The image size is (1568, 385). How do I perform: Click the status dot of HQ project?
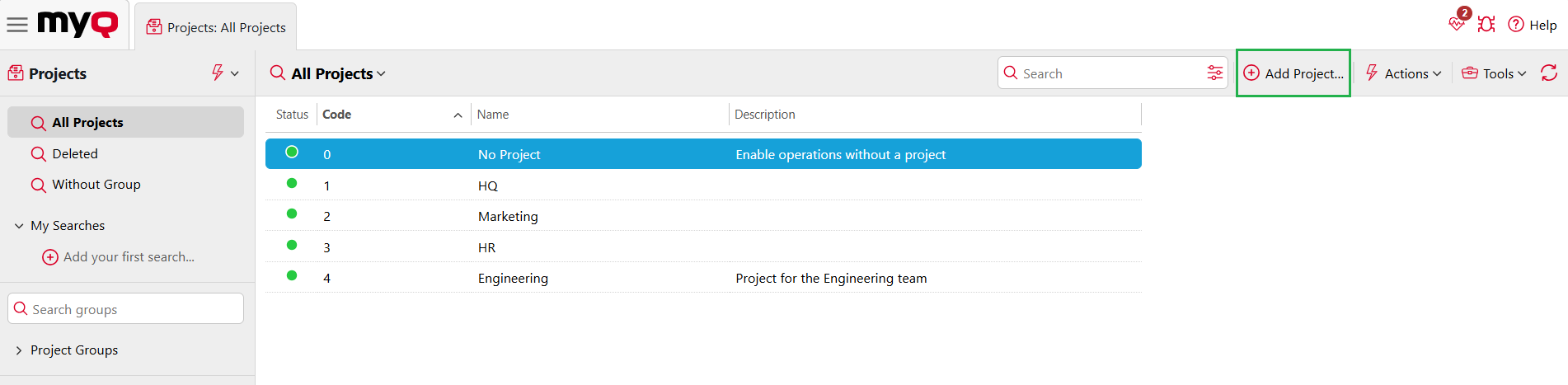pyautogui.click(x=292, y=183)
